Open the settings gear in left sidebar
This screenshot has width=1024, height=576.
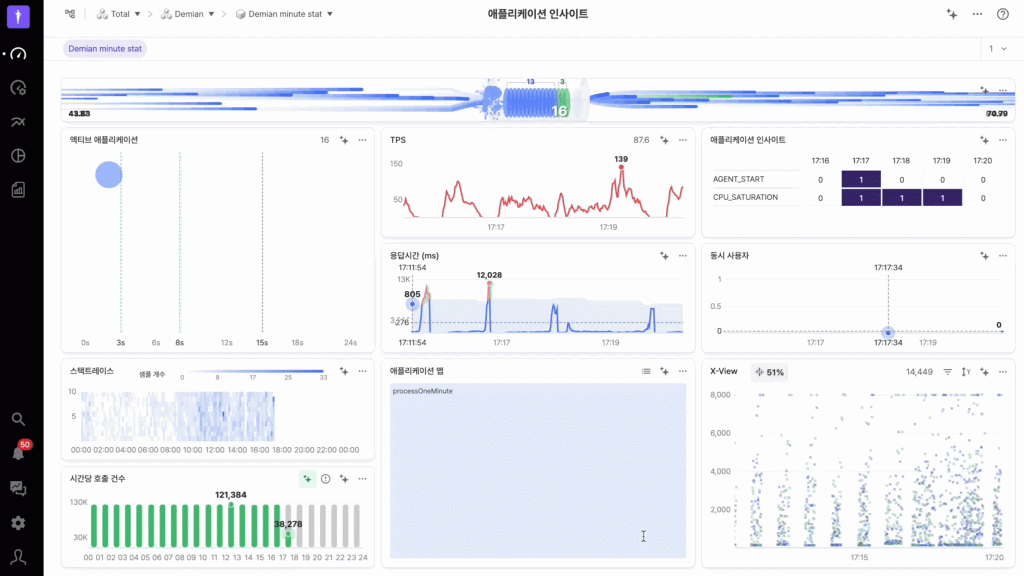point(18,522)
